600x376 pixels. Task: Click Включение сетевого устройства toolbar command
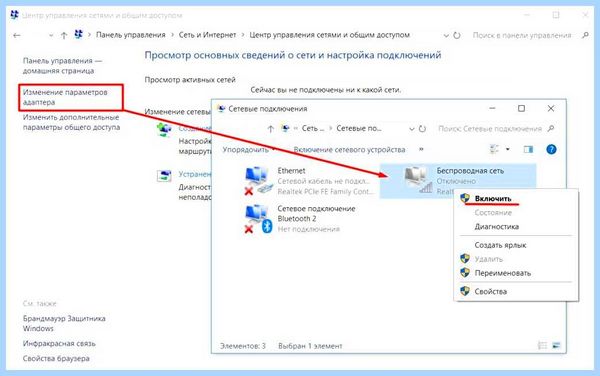349,150
